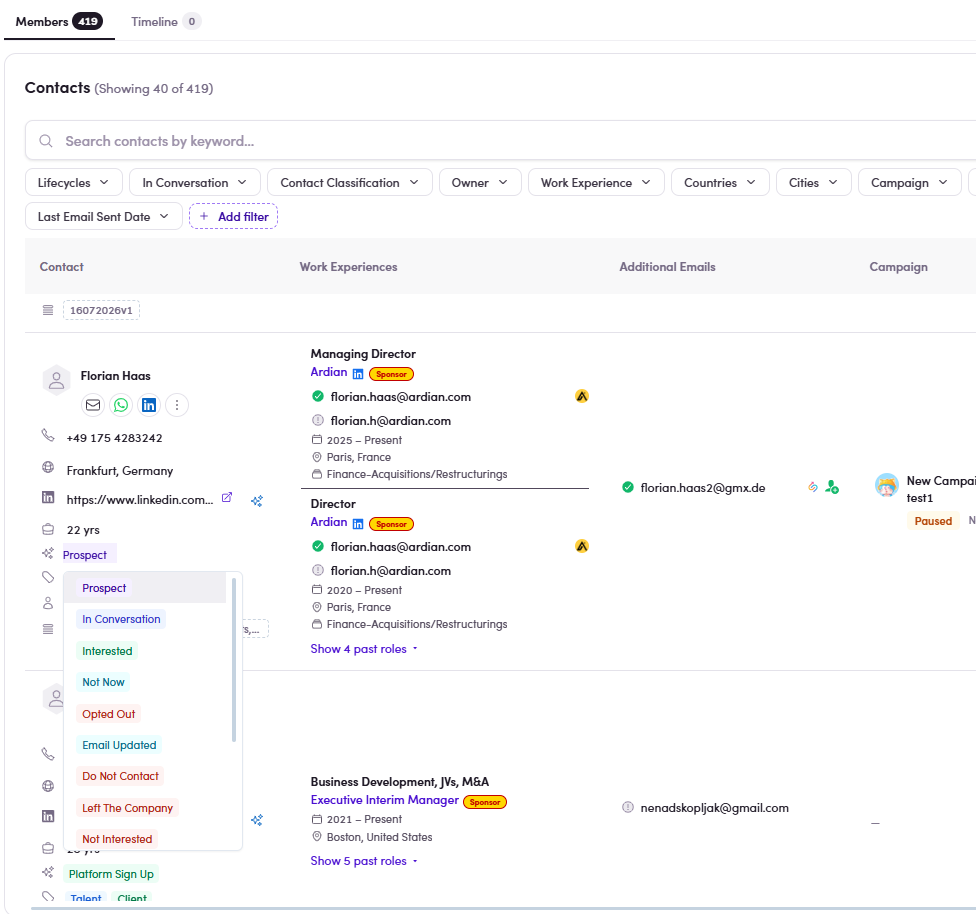Click sparkle enrich icon beside LinkedIn URL

[257, 501]
